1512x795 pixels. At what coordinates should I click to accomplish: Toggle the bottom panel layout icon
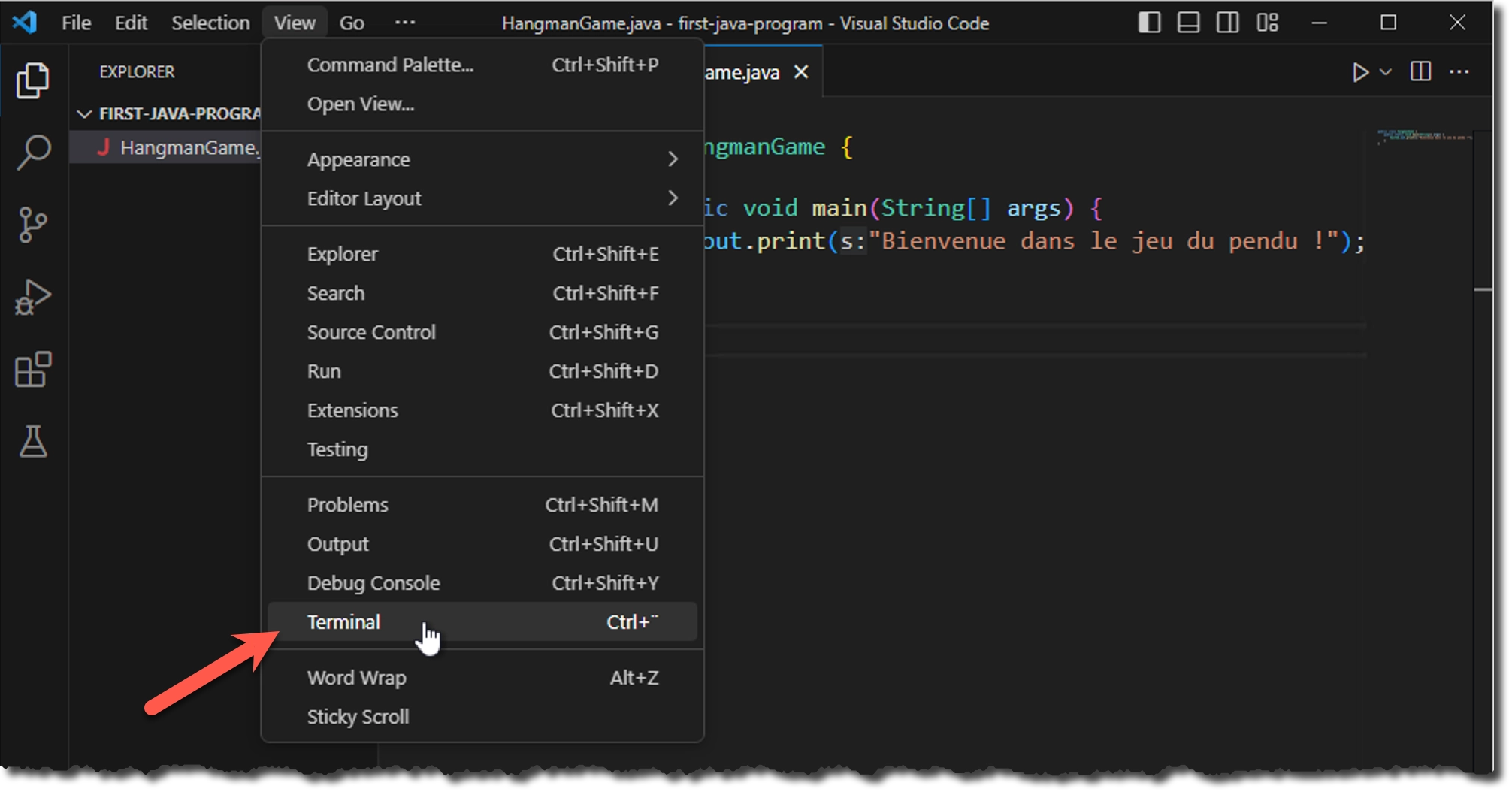tap(1188, 23)
